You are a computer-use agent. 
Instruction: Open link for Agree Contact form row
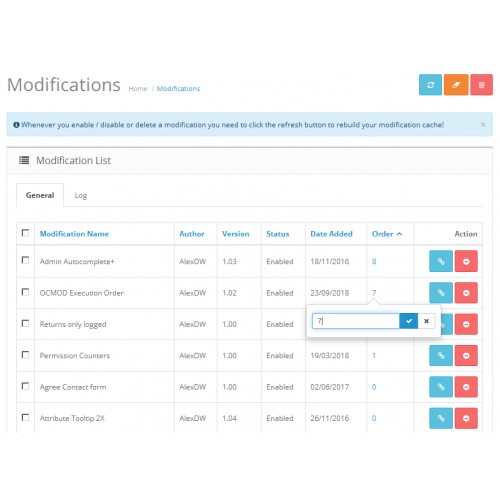point(441,387)
